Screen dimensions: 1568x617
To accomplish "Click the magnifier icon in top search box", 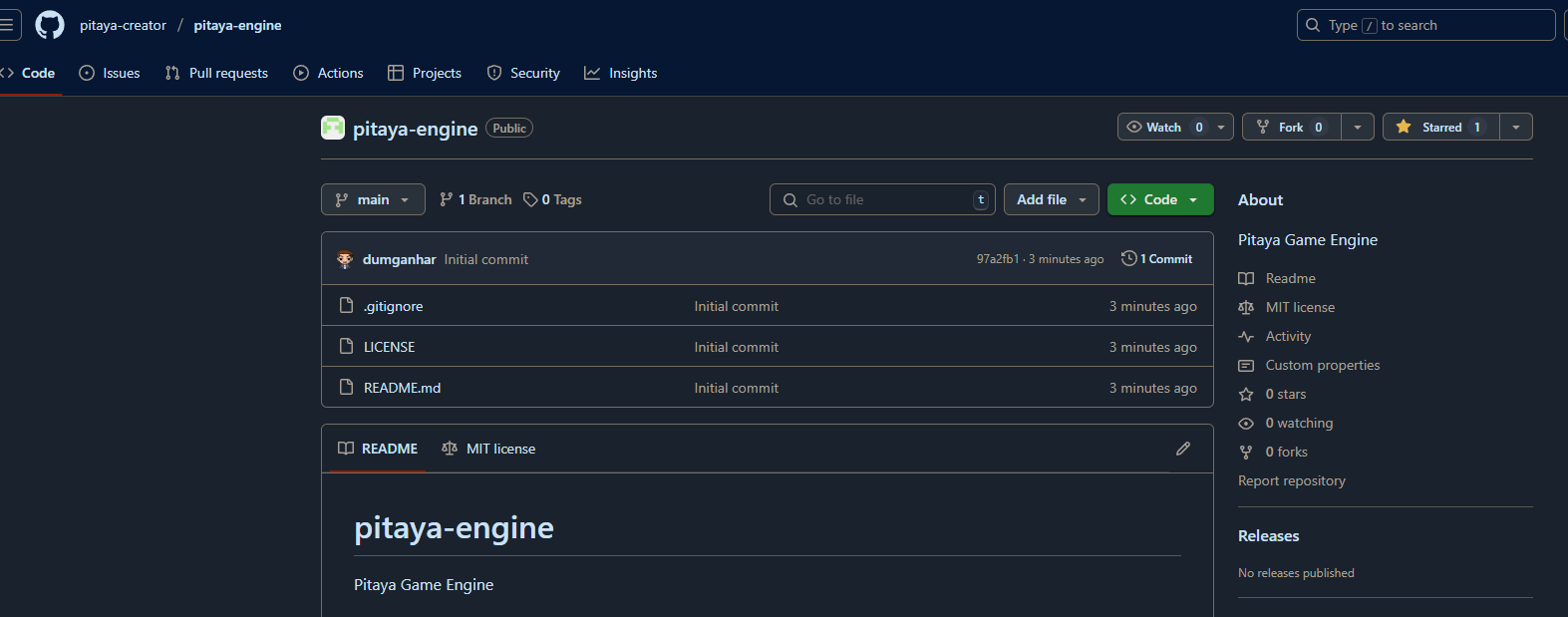I will (x=1313, y=25).
